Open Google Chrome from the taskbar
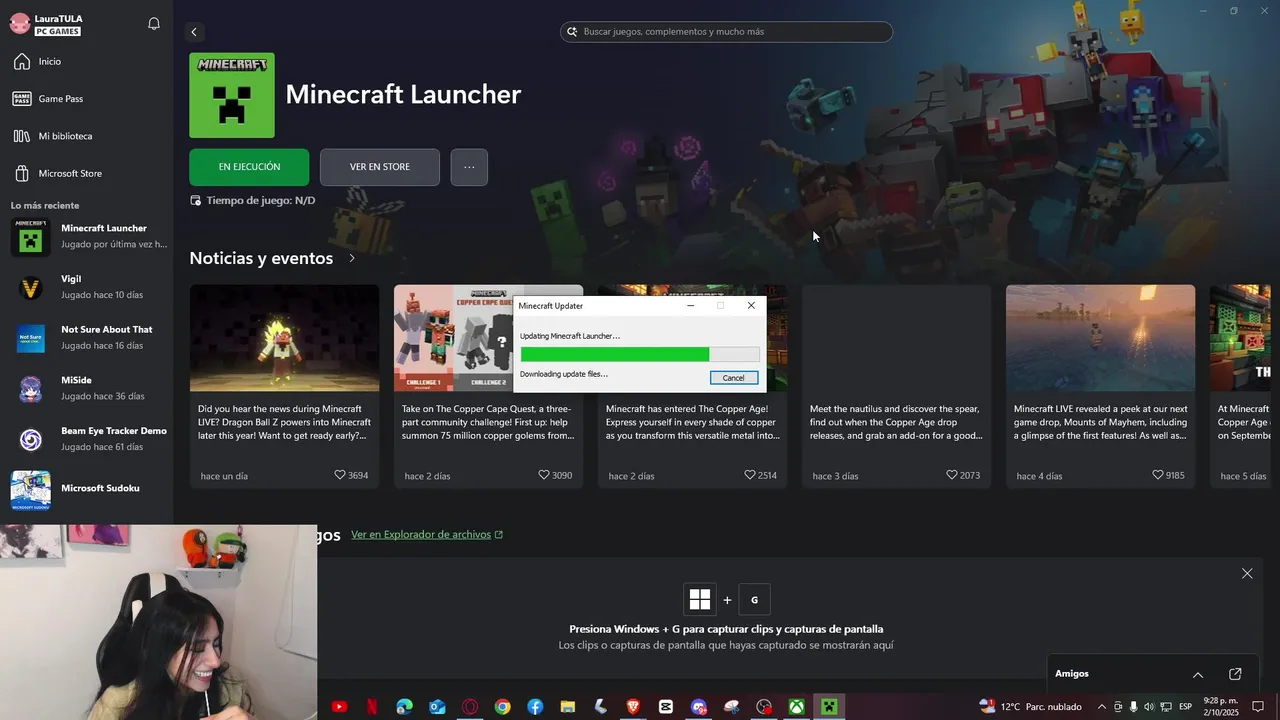The height and width of the screenshot is (720, 1280). tap(502, 707)
